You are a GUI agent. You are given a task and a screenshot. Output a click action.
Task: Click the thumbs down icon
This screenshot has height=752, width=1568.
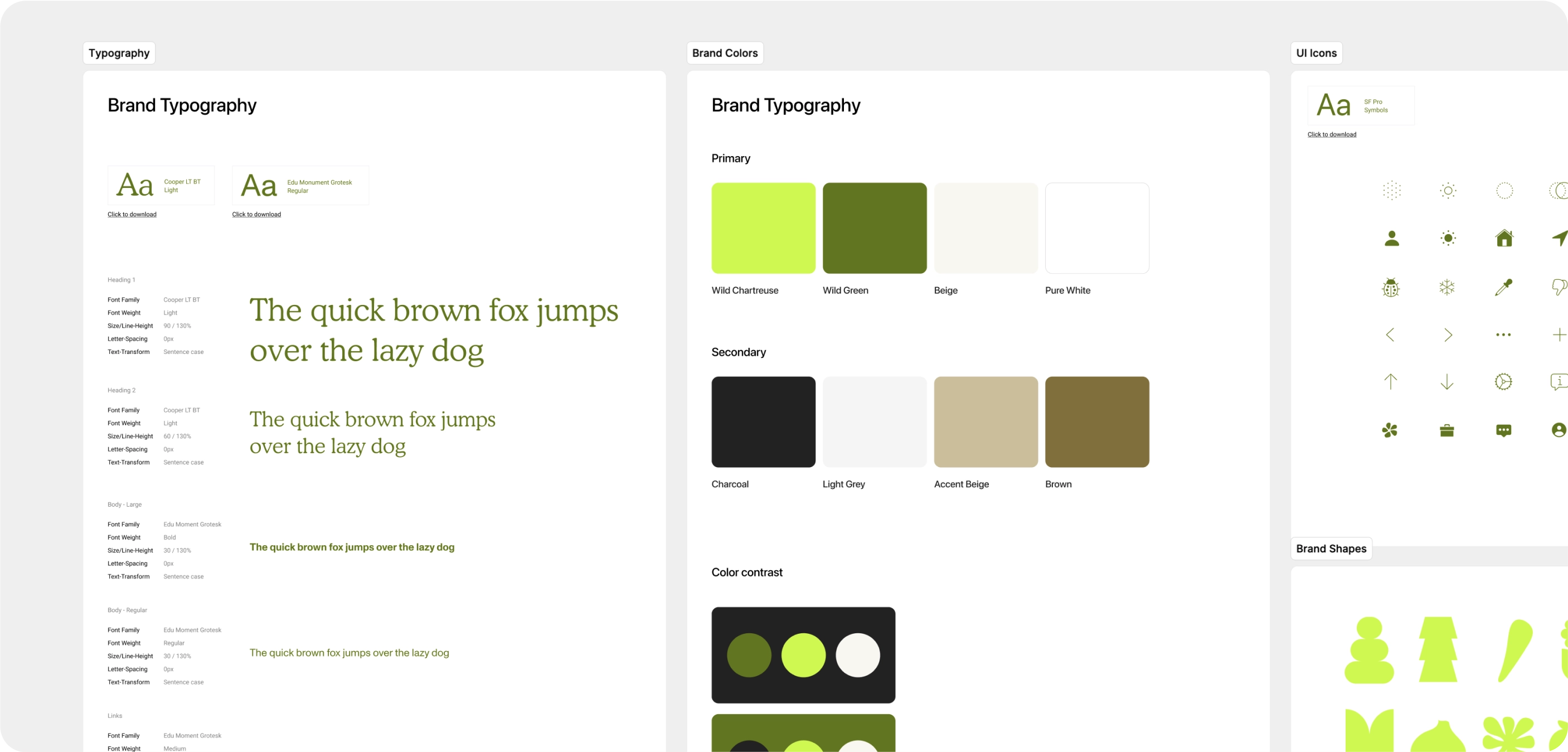tap(1560, 287)
